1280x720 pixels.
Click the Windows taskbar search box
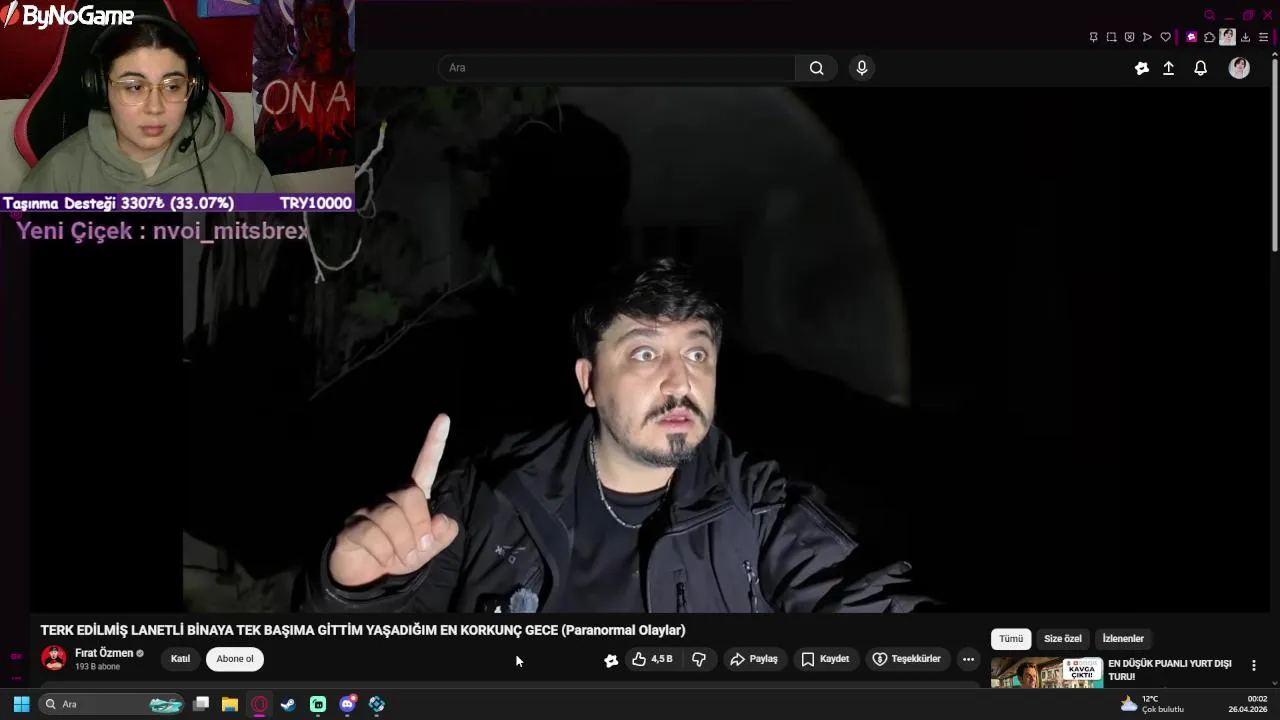pyautogui.click(x=113, y=704)
